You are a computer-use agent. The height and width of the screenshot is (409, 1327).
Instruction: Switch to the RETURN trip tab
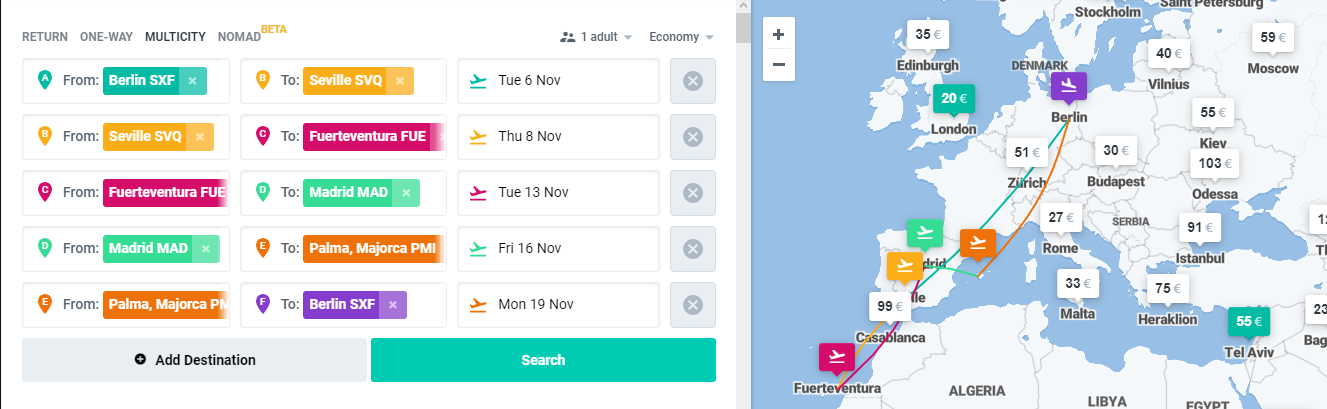[x=45, y=37]
